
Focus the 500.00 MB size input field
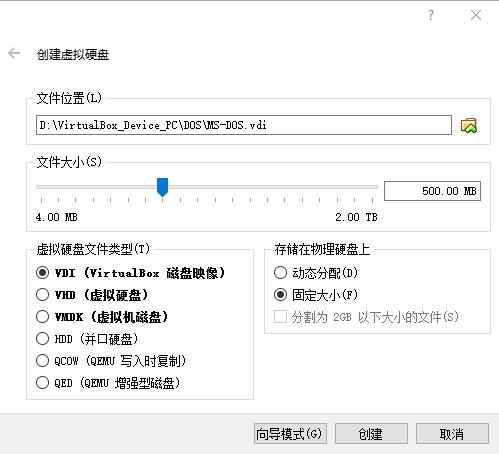[x=432, y=191]
